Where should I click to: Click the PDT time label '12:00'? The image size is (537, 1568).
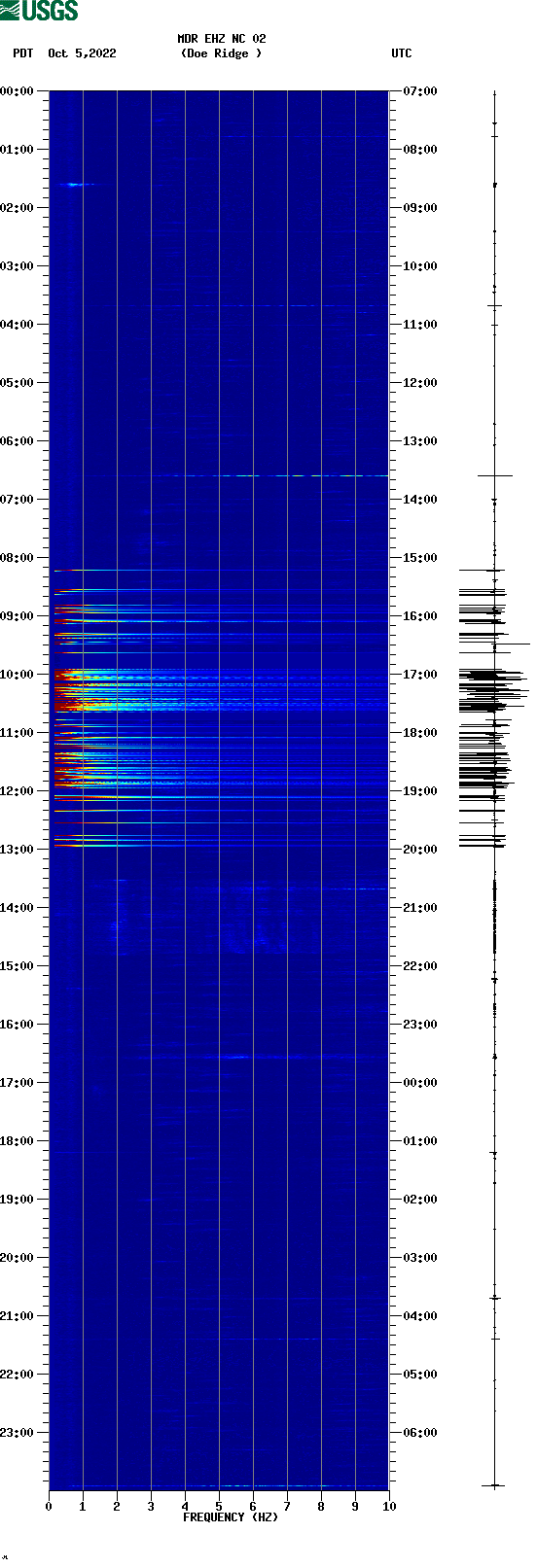[17, 791]
